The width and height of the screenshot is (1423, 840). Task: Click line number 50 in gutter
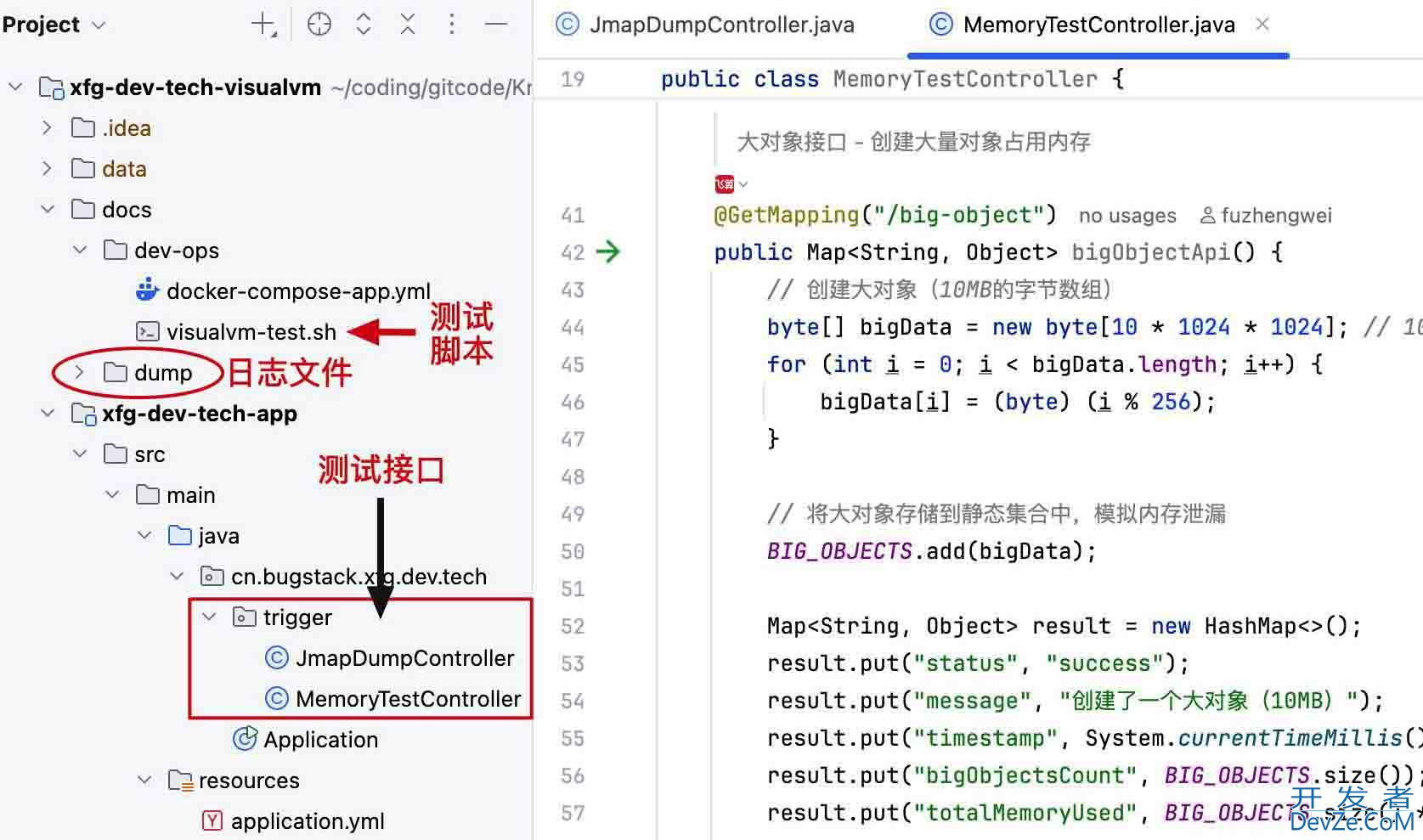573,551
